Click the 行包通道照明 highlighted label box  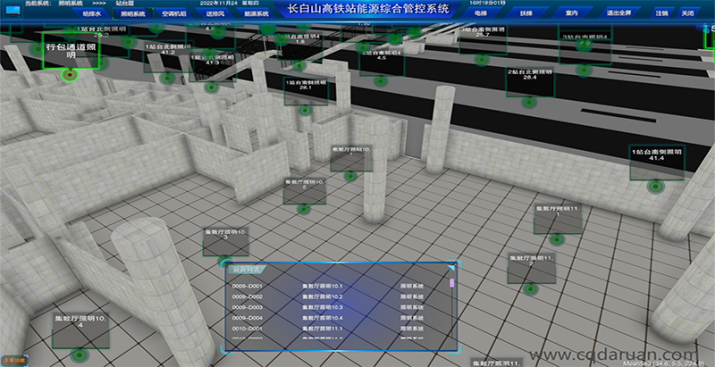(x=70, y=51)
